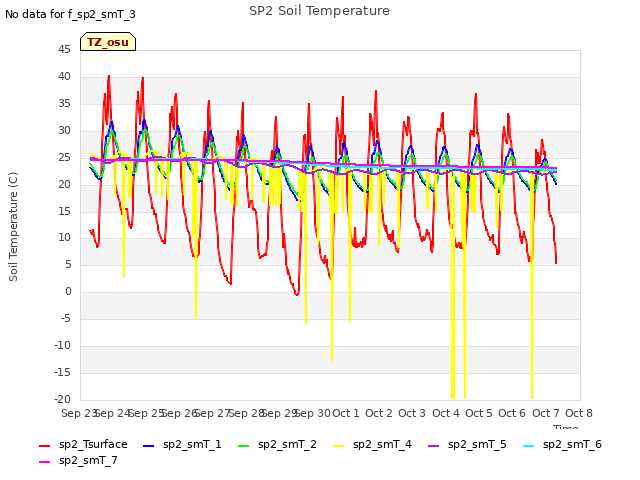Select the sp2_smT_7 legend label
Screen dimensions: 640x480
[x=88, y=460]
